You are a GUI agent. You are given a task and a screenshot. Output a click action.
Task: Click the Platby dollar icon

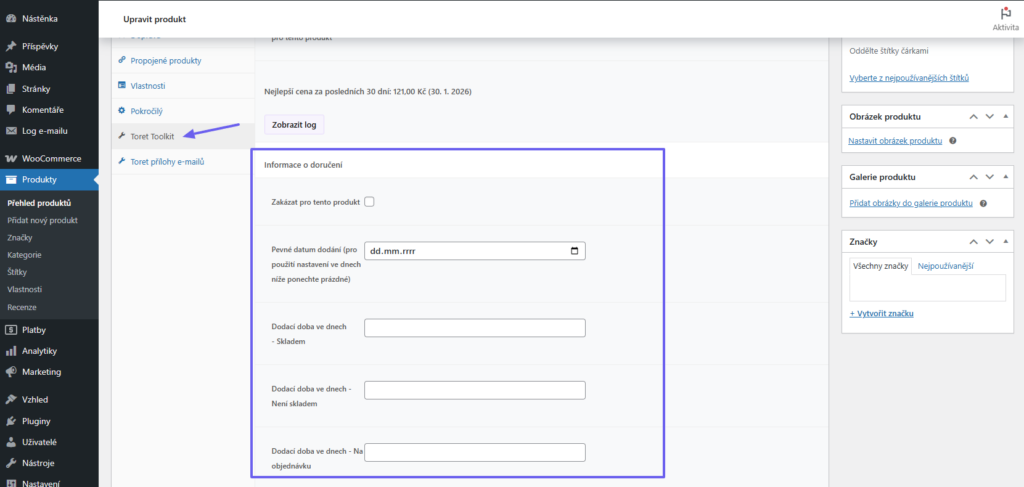tap(10, 330)
